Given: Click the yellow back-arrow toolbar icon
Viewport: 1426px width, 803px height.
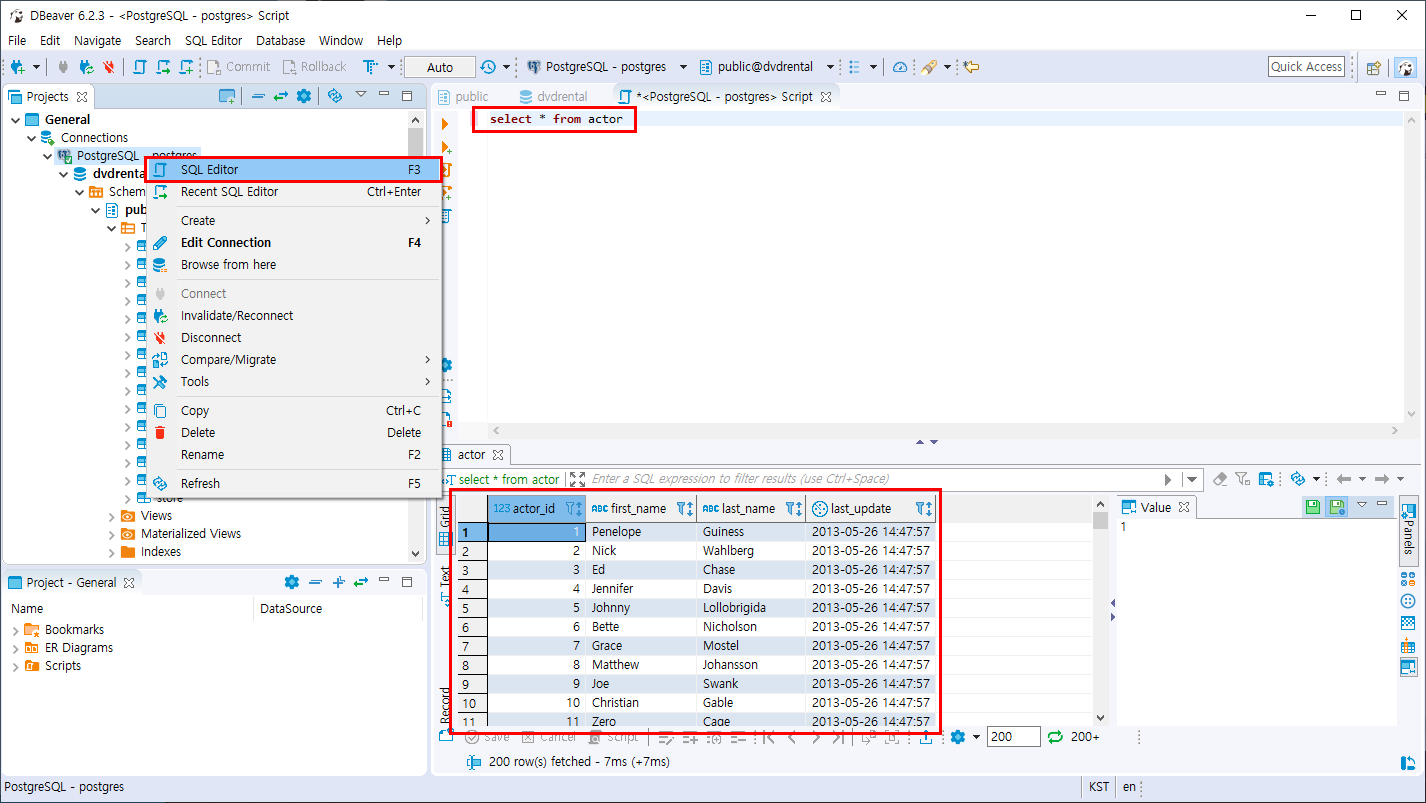Looking at the screenshot, I should tap(970, 67).
